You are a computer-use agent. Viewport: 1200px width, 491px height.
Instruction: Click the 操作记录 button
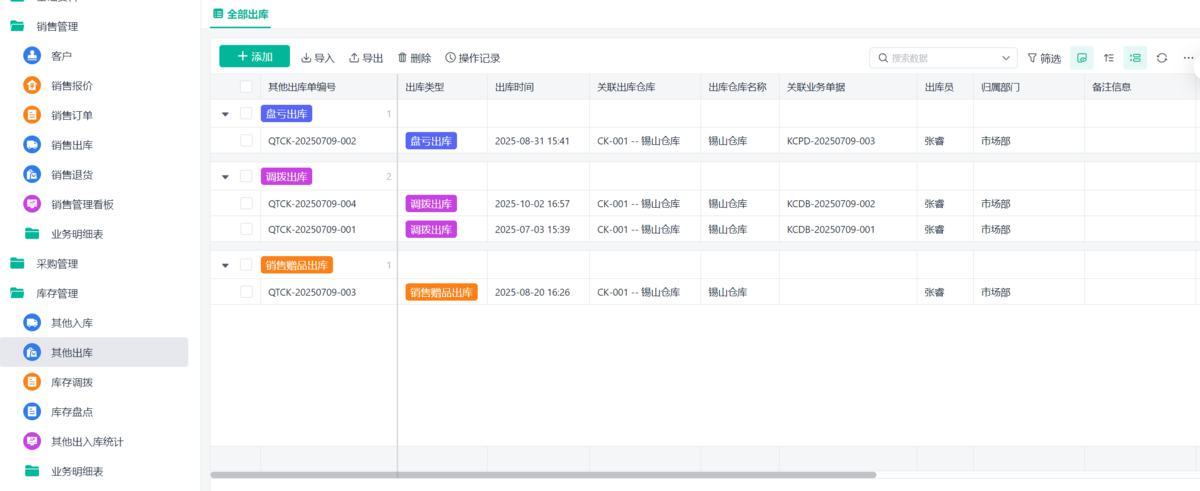[472, 58]
